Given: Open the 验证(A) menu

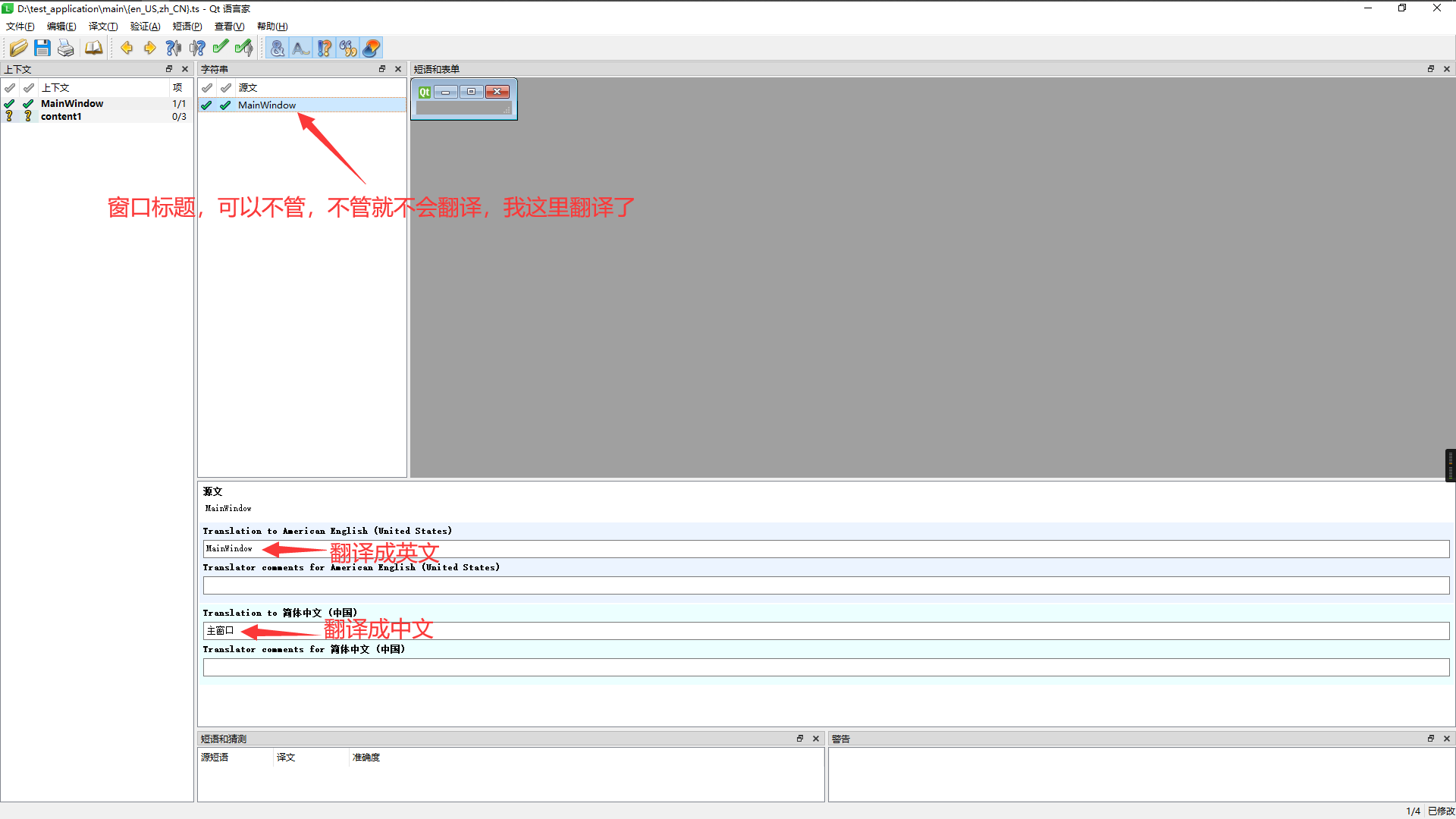Looking at the screenshot, I should [145, 27].
